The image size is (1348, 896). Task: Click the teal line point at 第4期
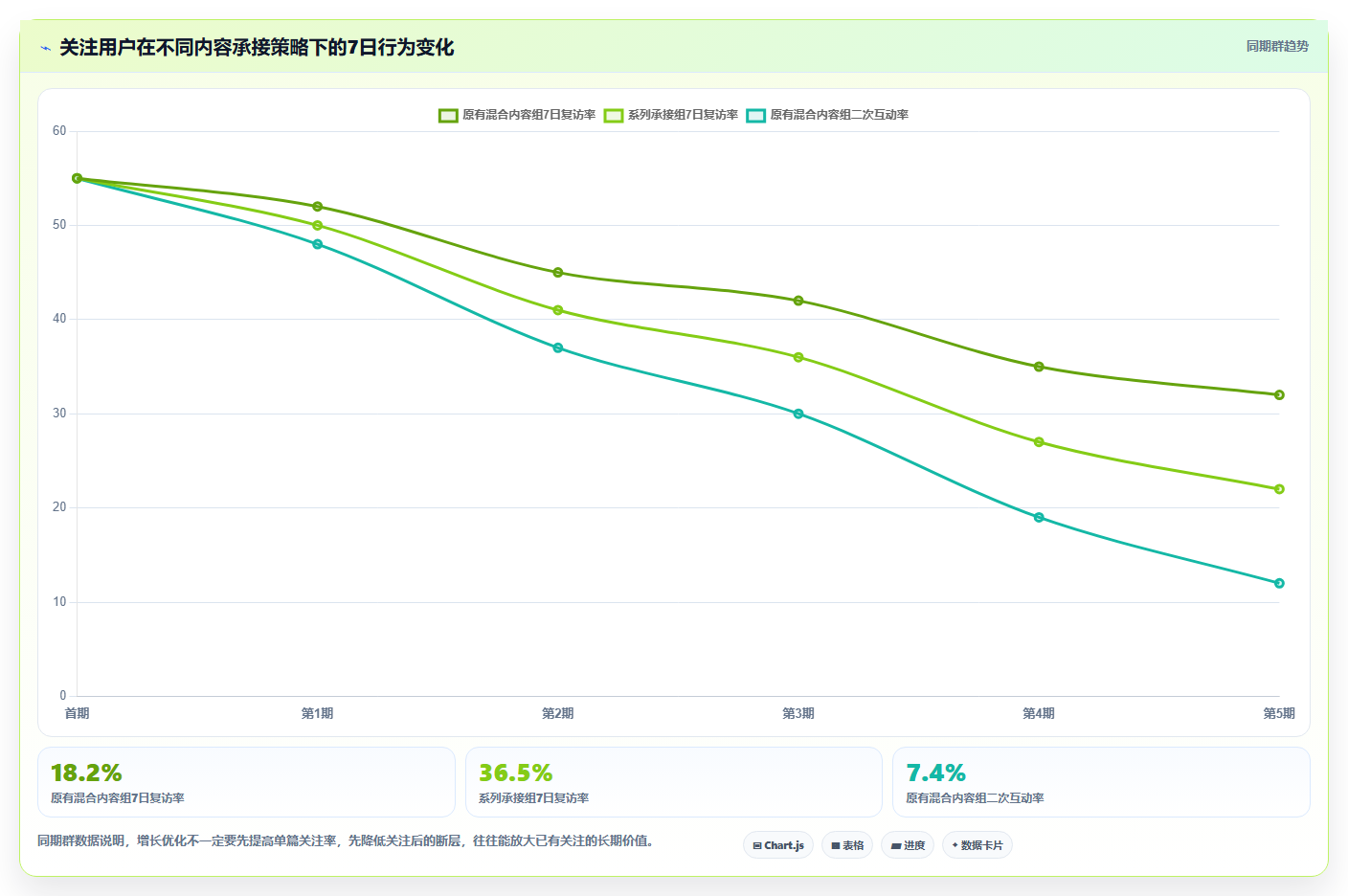(x=1039, y=517)
